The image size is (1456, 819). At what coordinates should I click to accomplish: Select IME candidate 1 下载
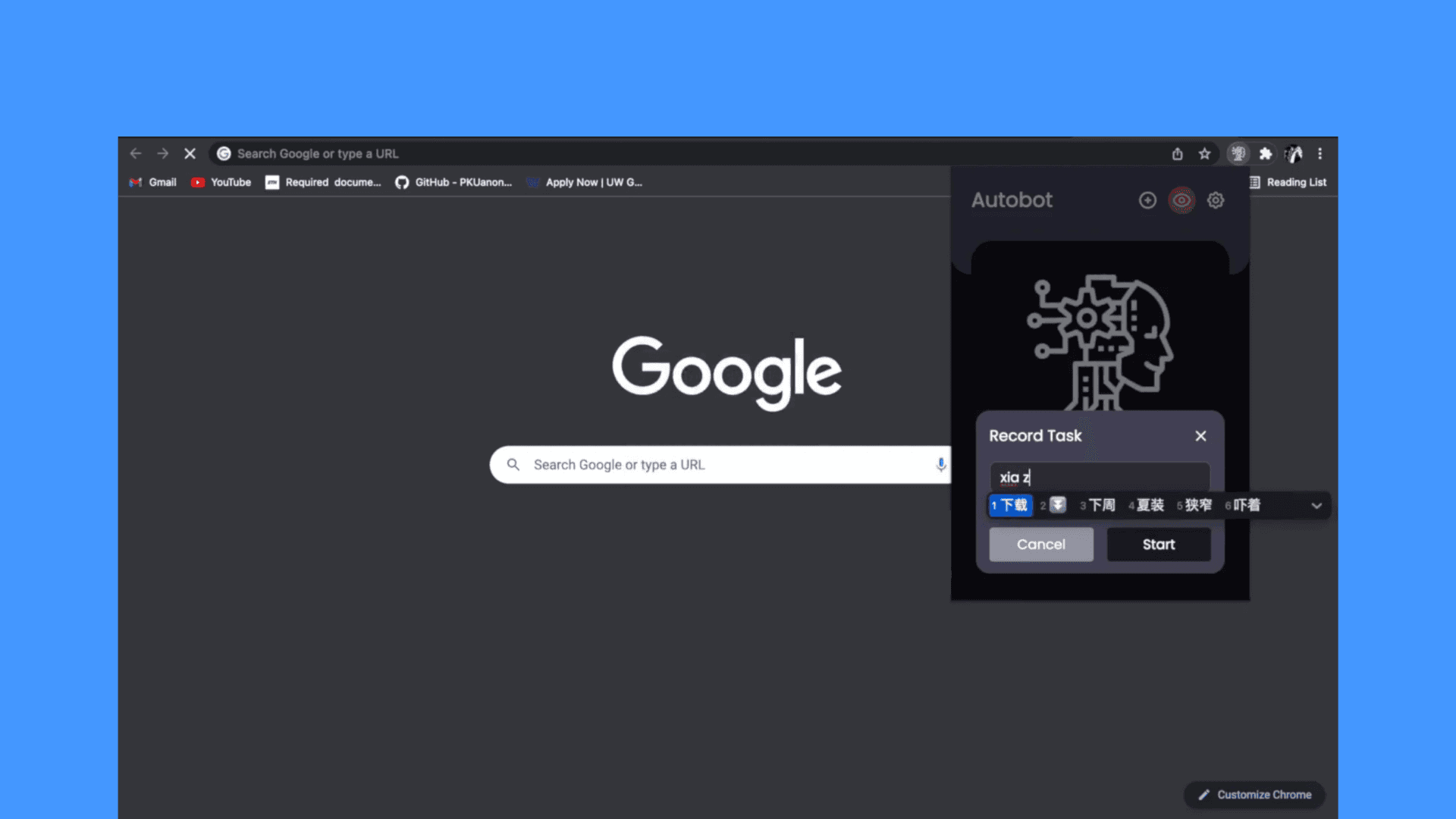(1010, 505)
